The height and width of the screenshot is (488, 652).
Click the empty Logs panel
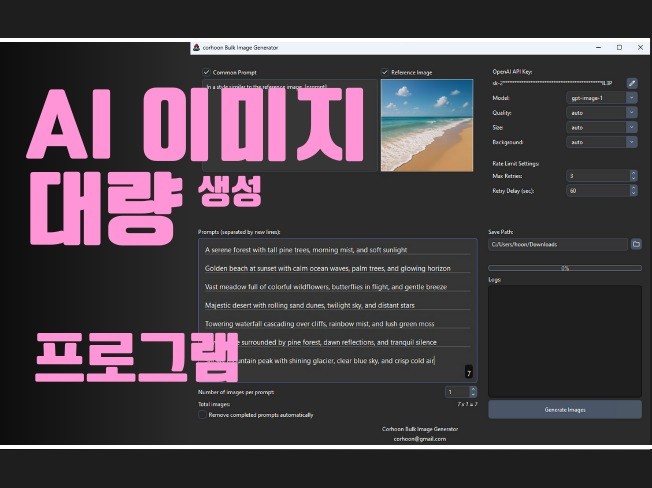[x=565, y=341]
